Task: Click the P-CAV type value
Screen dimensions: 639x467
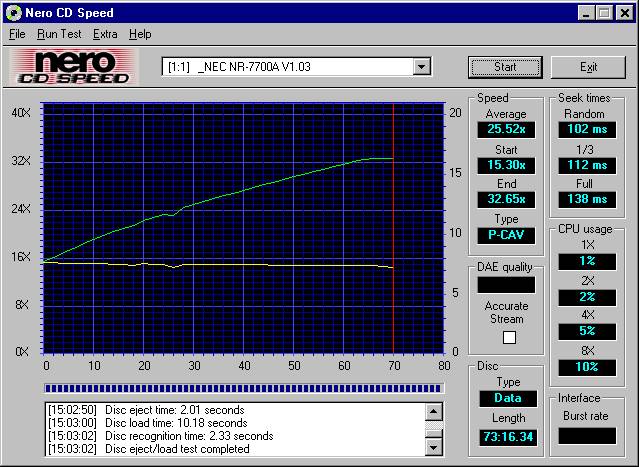Action: [506, 235]
